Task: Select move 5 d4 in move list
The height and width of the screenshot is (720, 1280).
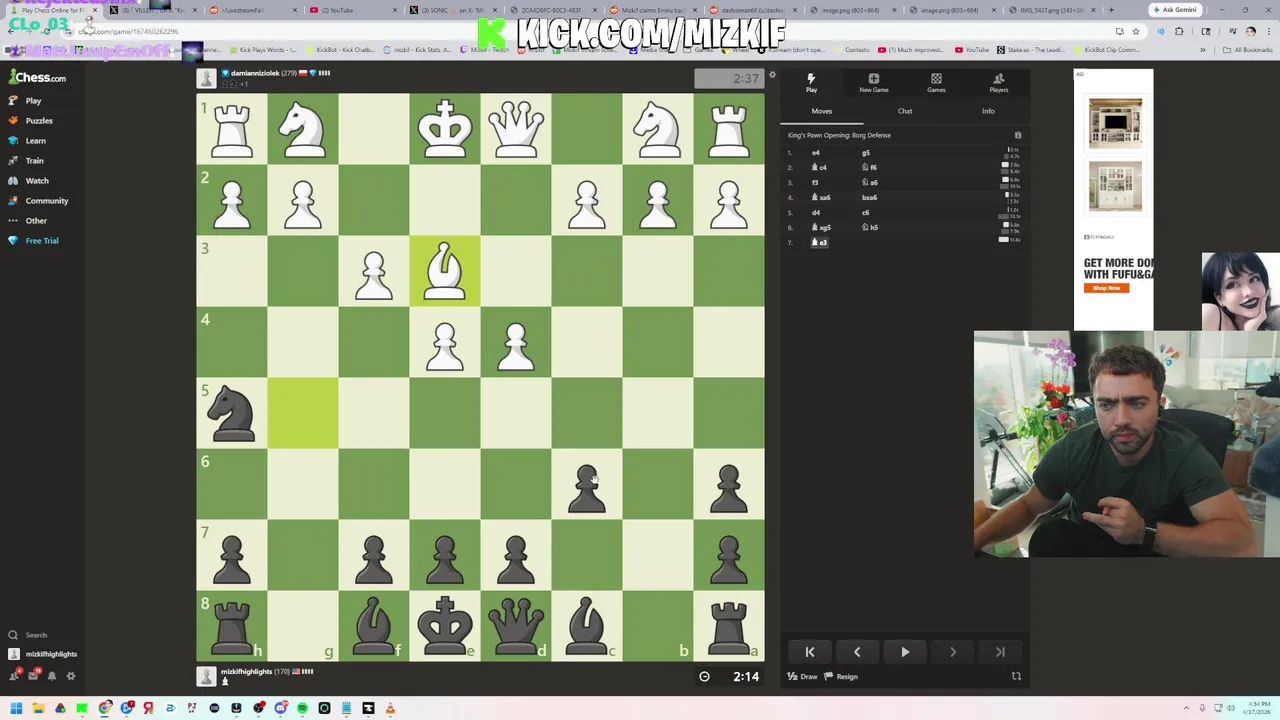Action: point(816,213)
